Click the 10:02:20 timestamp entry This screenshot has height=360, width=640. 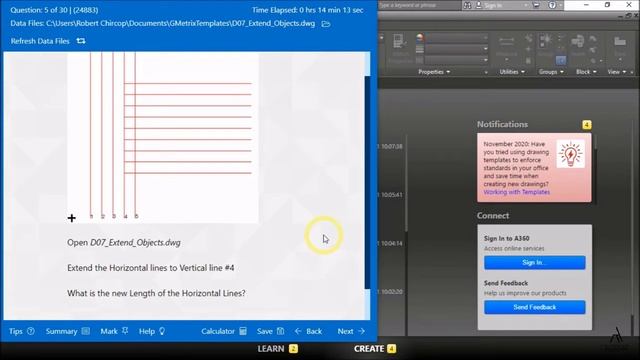click(391, 292)
